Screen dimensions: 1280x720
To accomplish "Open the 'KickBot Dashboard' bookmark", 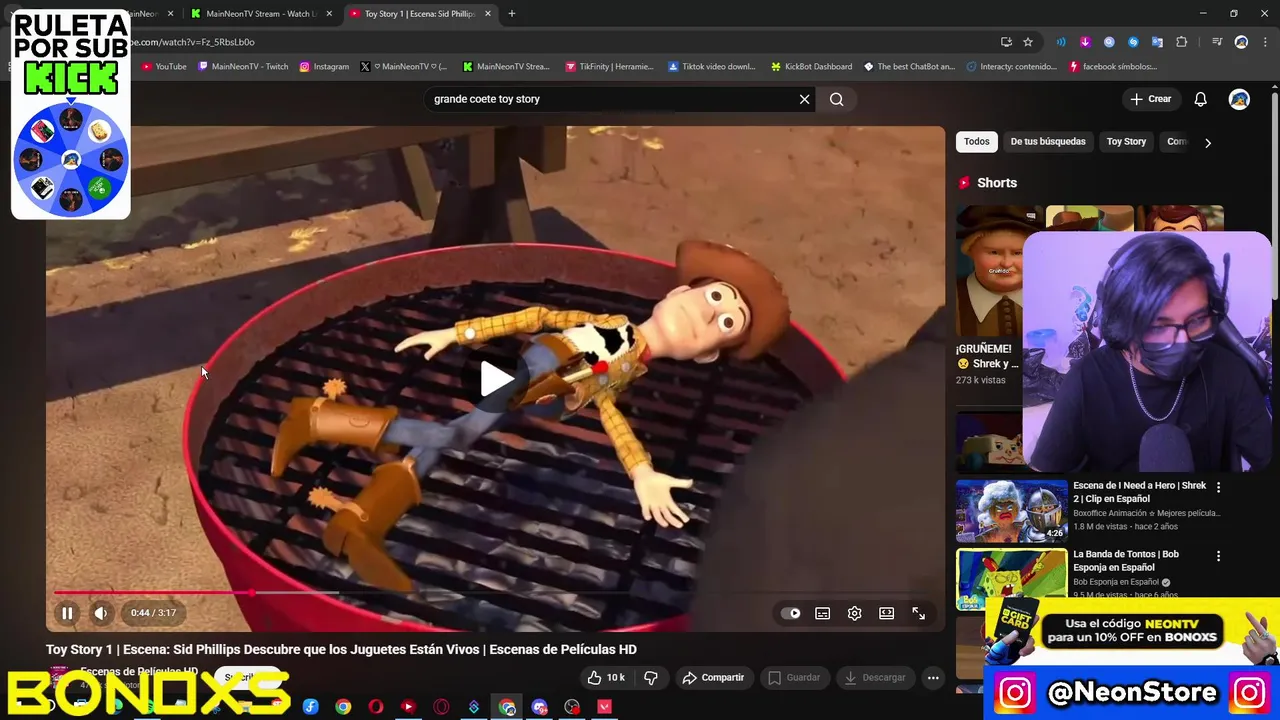I will pos(811,67).
